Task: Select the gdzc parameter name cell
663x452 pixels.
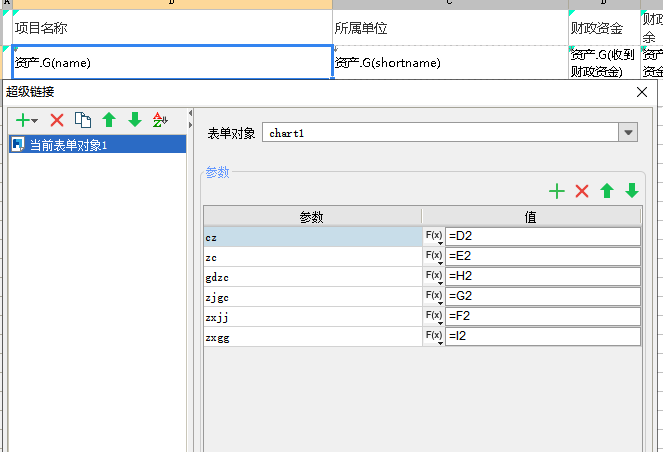Action: click(313, 277)
